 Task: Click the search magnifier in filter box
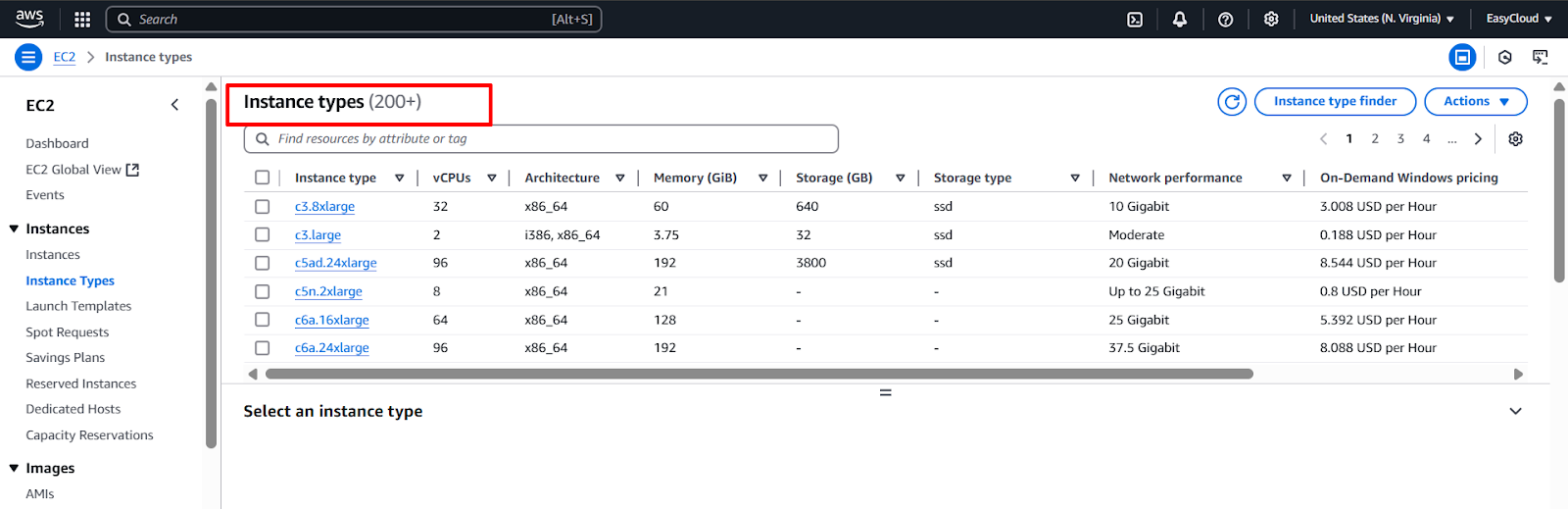[x=263, y=139]
